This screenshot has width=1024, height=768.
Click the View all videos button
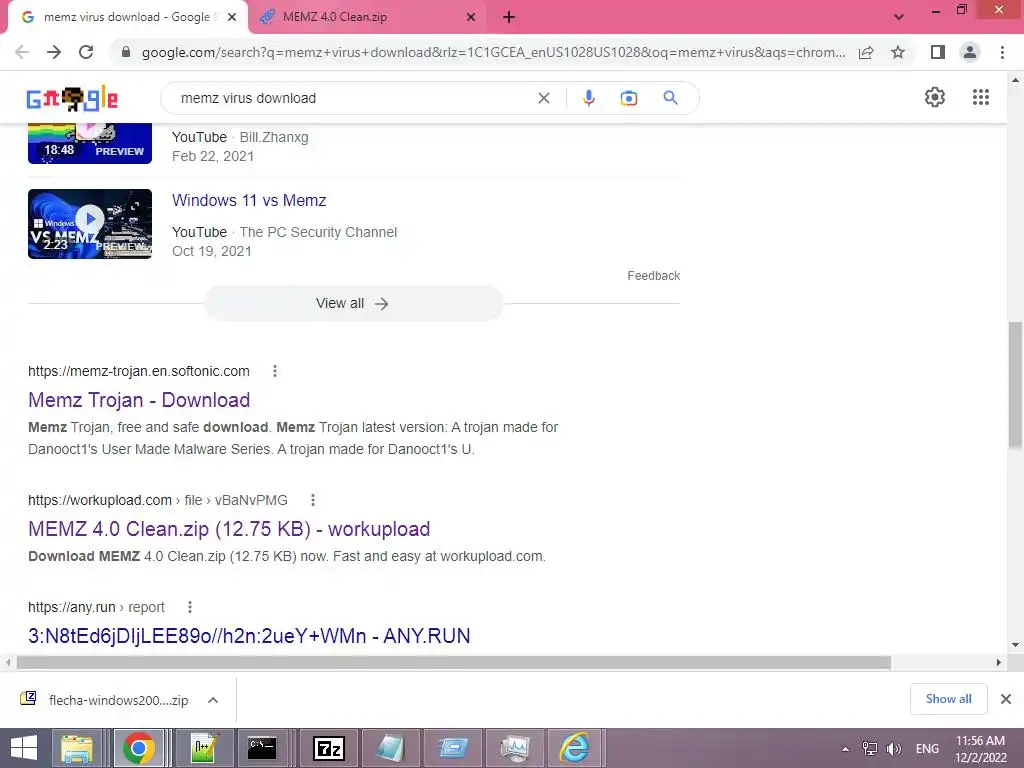coord(353,304)
